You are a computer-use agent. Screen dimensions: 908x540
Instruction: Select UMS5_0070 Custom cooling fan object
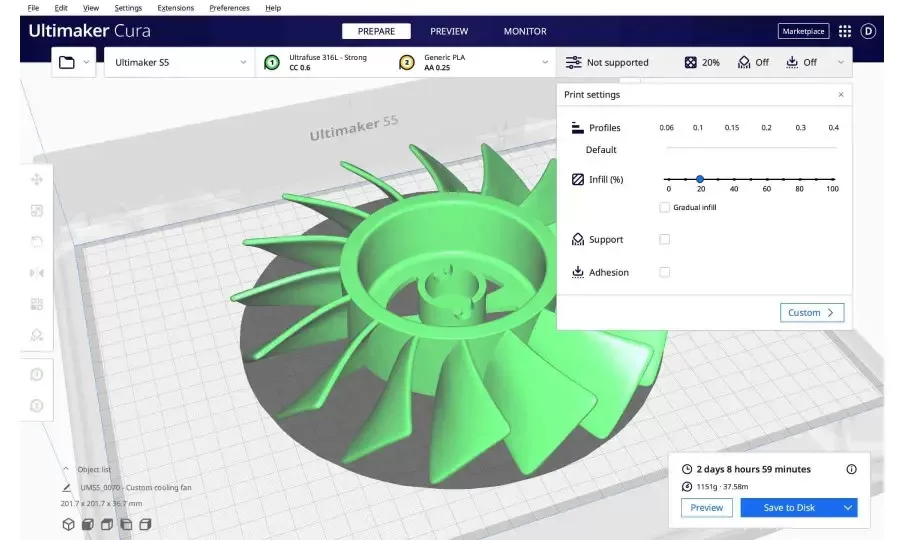[136, 487]
